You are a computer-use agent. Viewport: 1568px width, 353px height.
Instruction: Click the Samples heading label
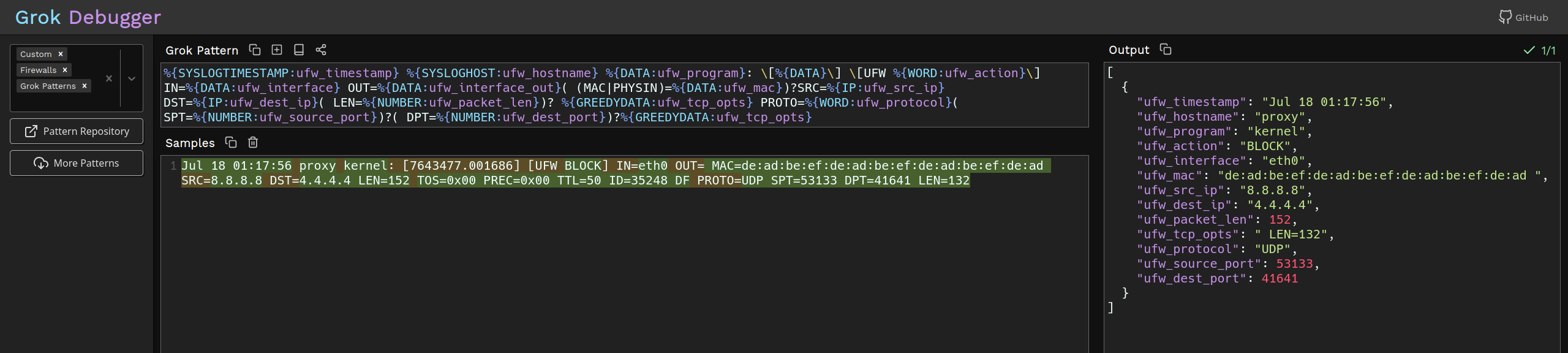point(190,143)
